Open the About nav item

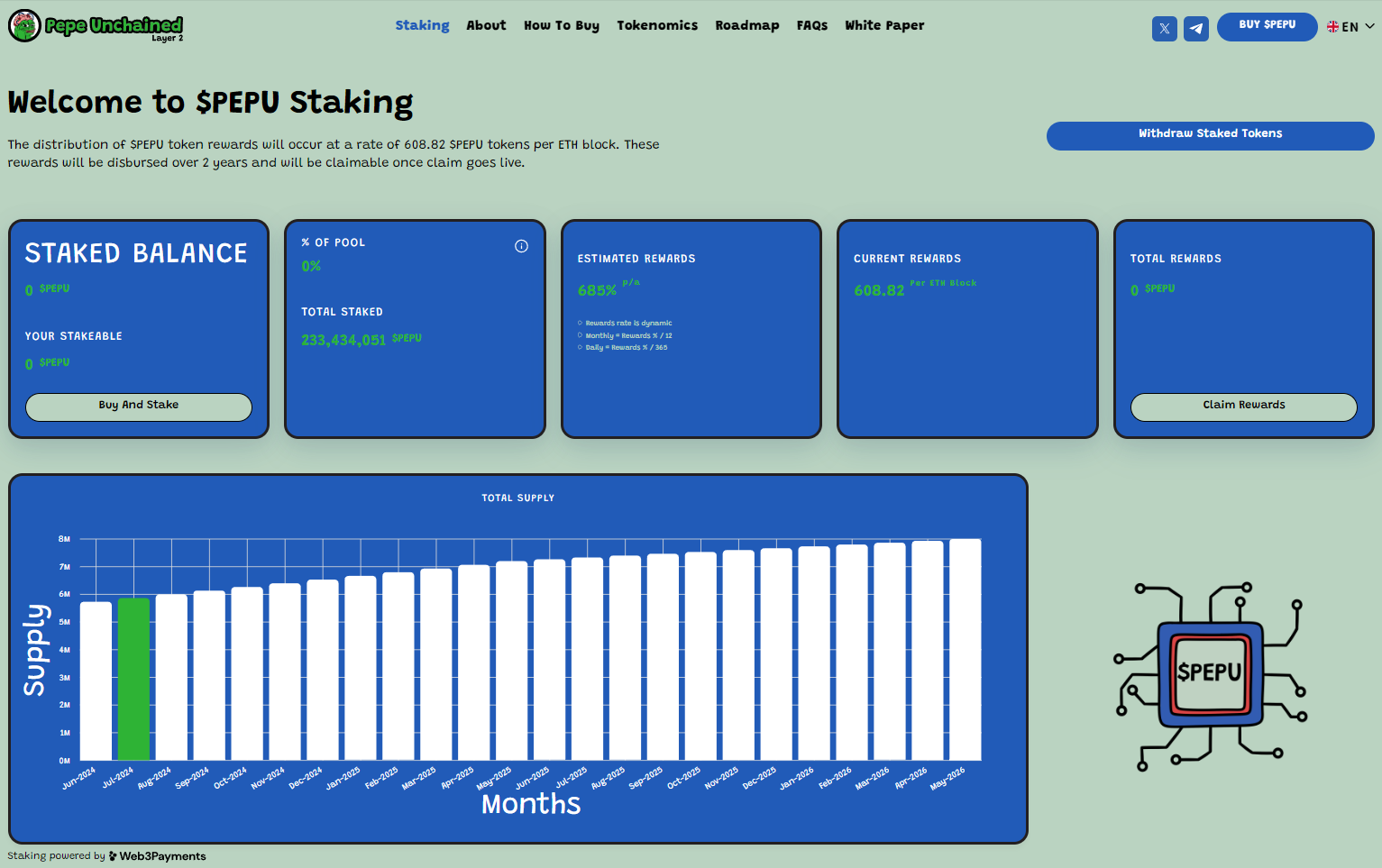click(486, 25)
